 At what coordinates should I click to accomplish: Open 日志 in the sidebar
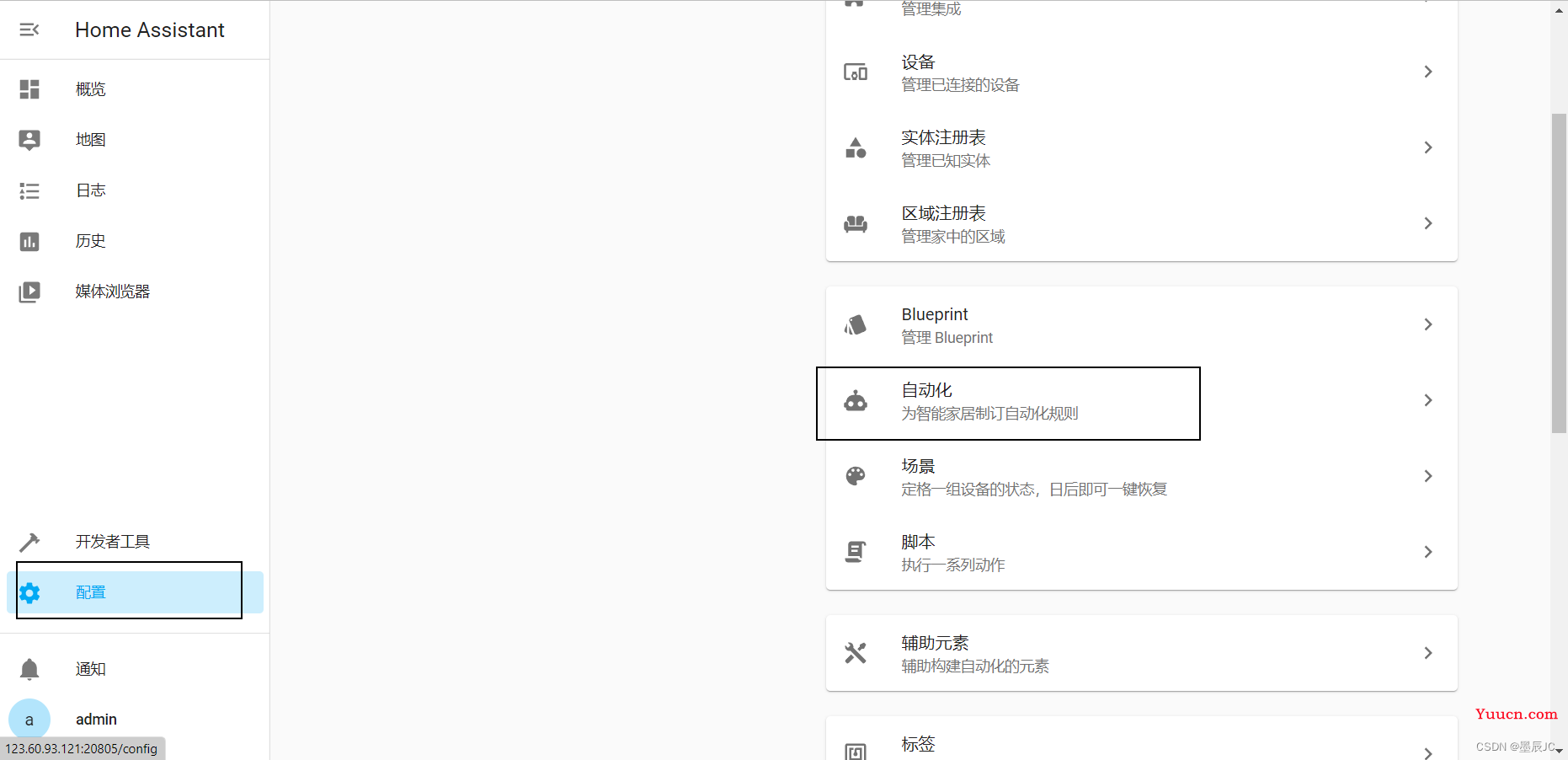pos(135,190)
